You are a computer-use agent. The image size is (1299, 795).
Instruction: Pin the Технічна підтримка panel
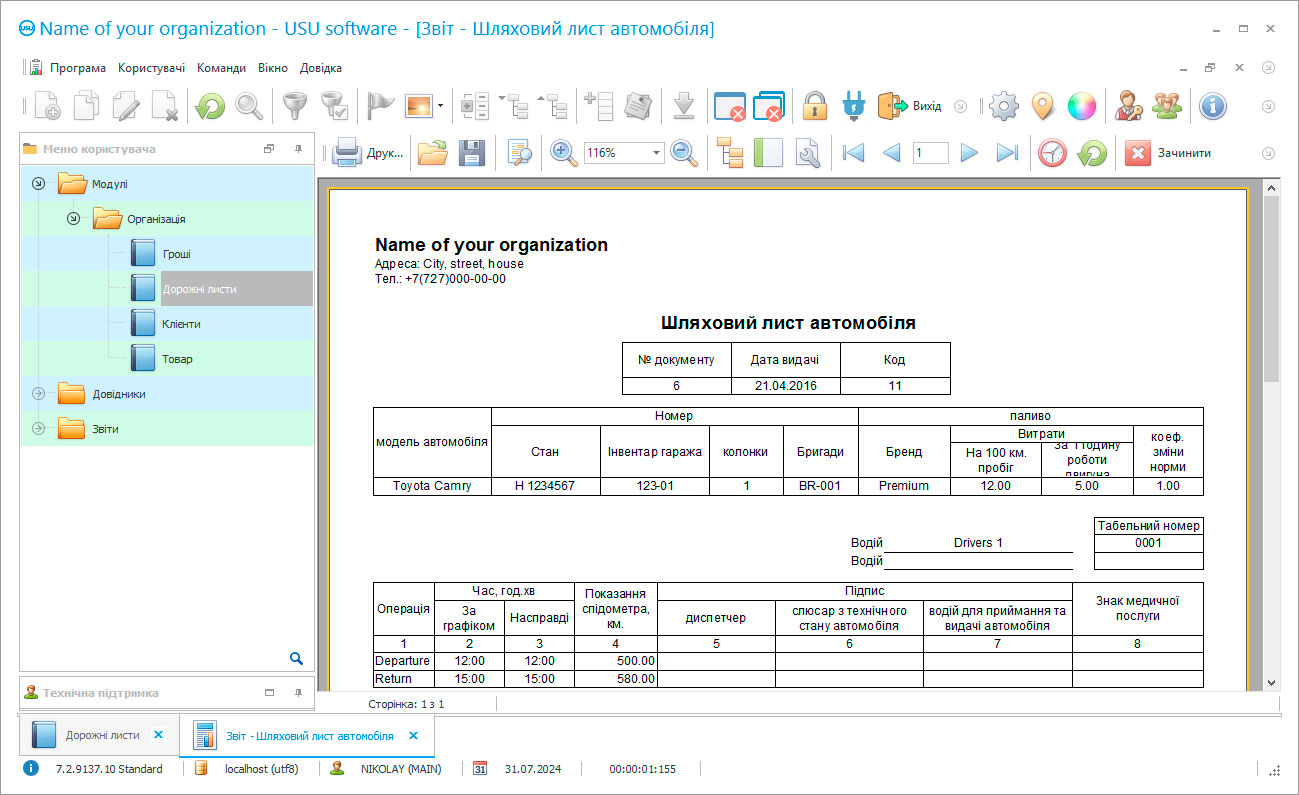tap(298, 693)
